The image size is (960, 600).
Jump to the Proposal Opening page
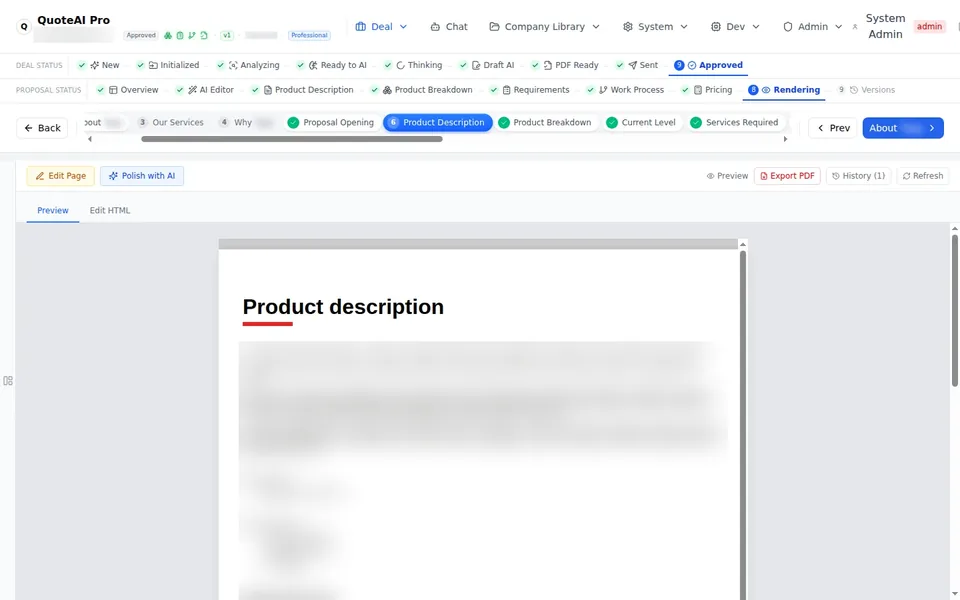(331, 122)
